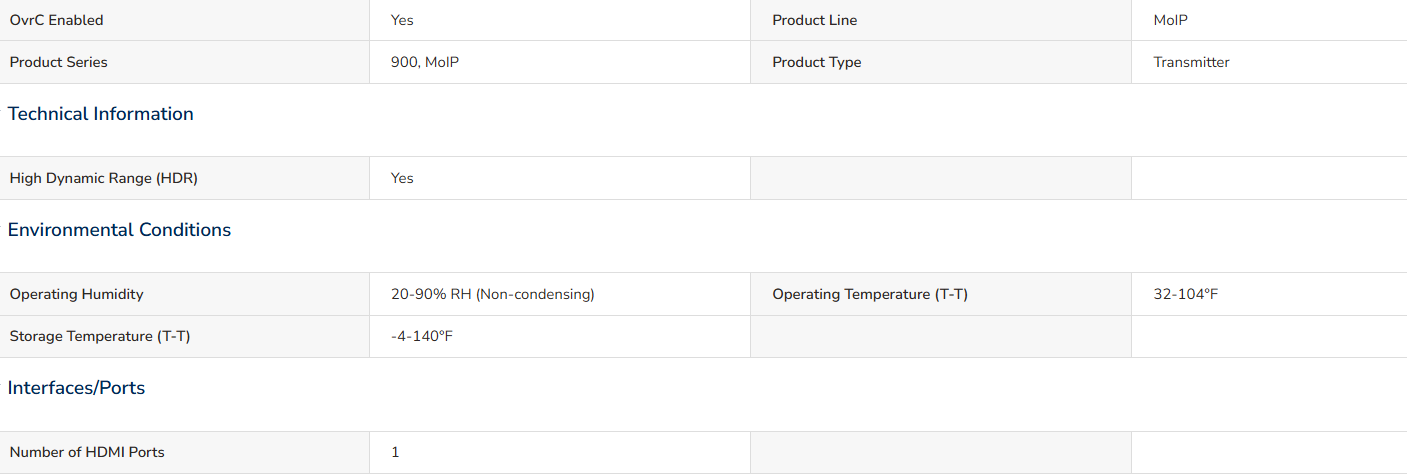Screen dimensions: 1407x475
Task: Select the 900, MoIP series value
Action: [x=425, y=62]
